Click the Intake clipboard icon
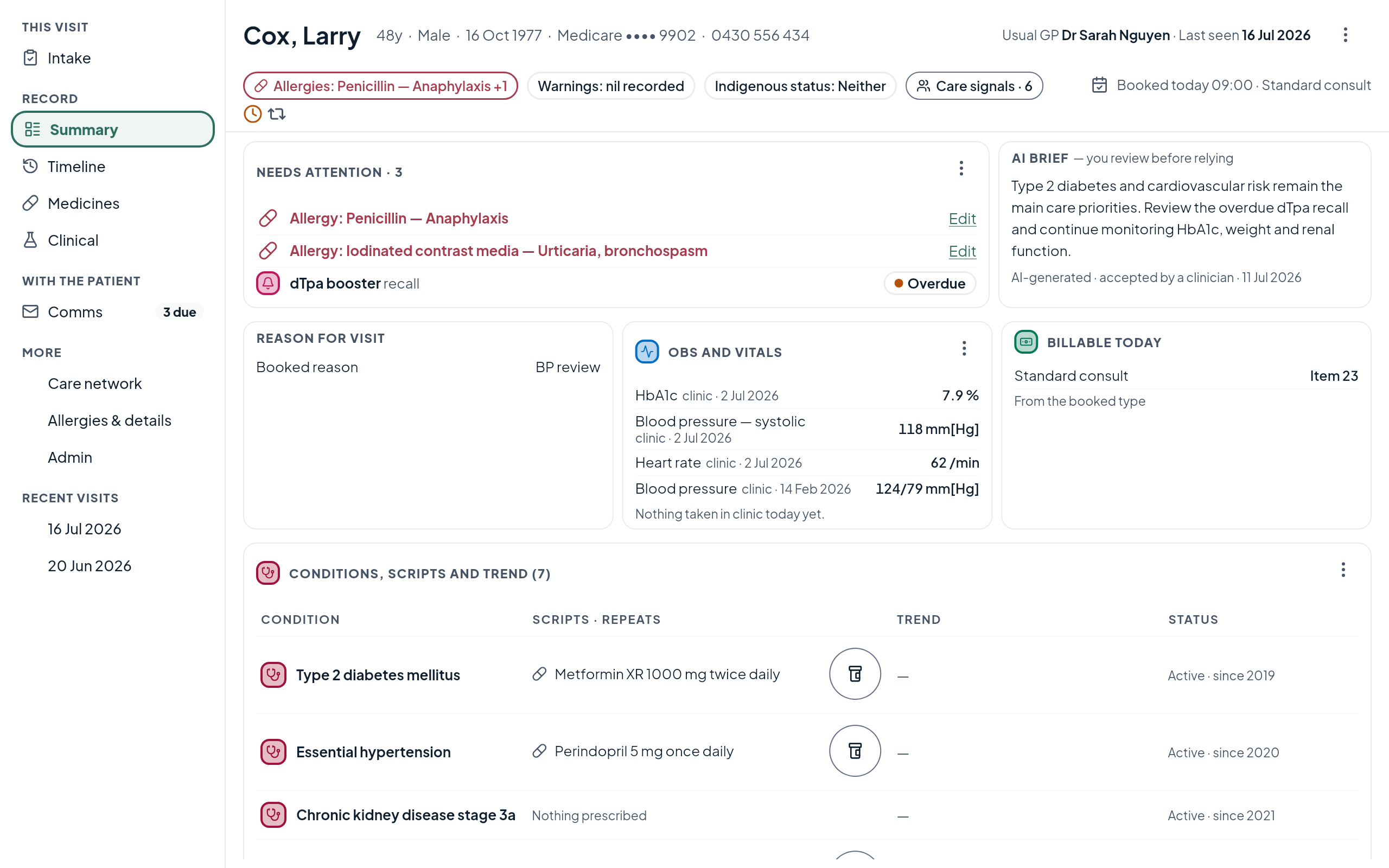 pos(30,58)
